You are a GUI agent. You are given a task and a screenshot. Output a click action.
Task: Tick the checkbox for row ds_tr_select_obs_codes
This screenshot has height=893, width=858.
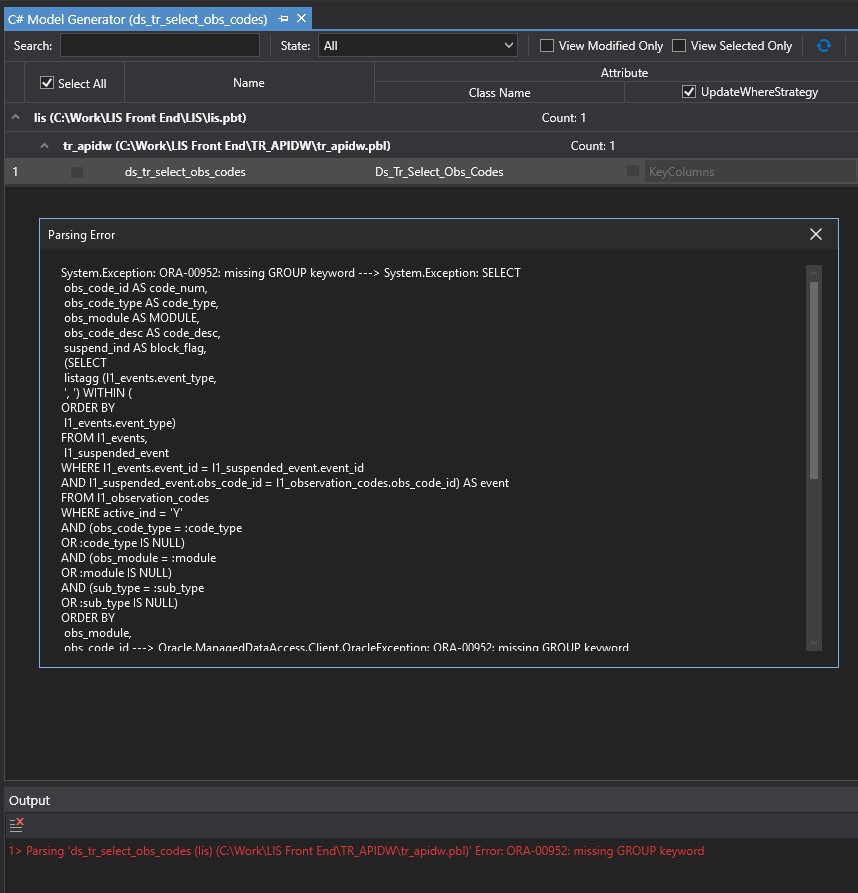(x=77, y=172)
